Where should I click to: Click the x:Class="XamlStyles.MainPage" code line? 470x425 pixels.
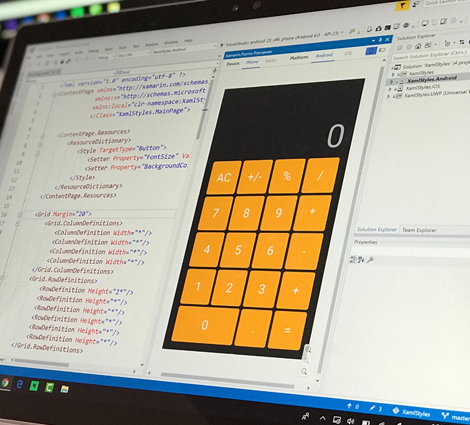point(140,112)
